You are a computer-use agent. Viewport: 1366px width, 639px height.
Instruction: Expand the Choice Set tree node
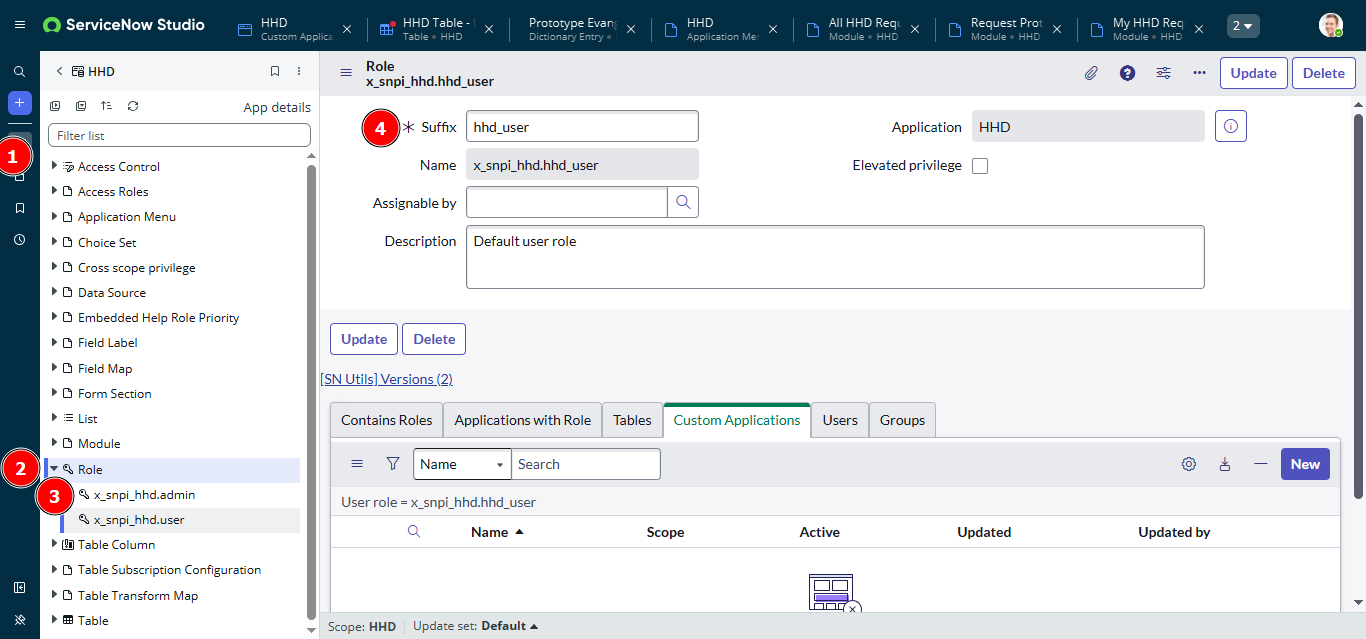(x=54, y=242)
